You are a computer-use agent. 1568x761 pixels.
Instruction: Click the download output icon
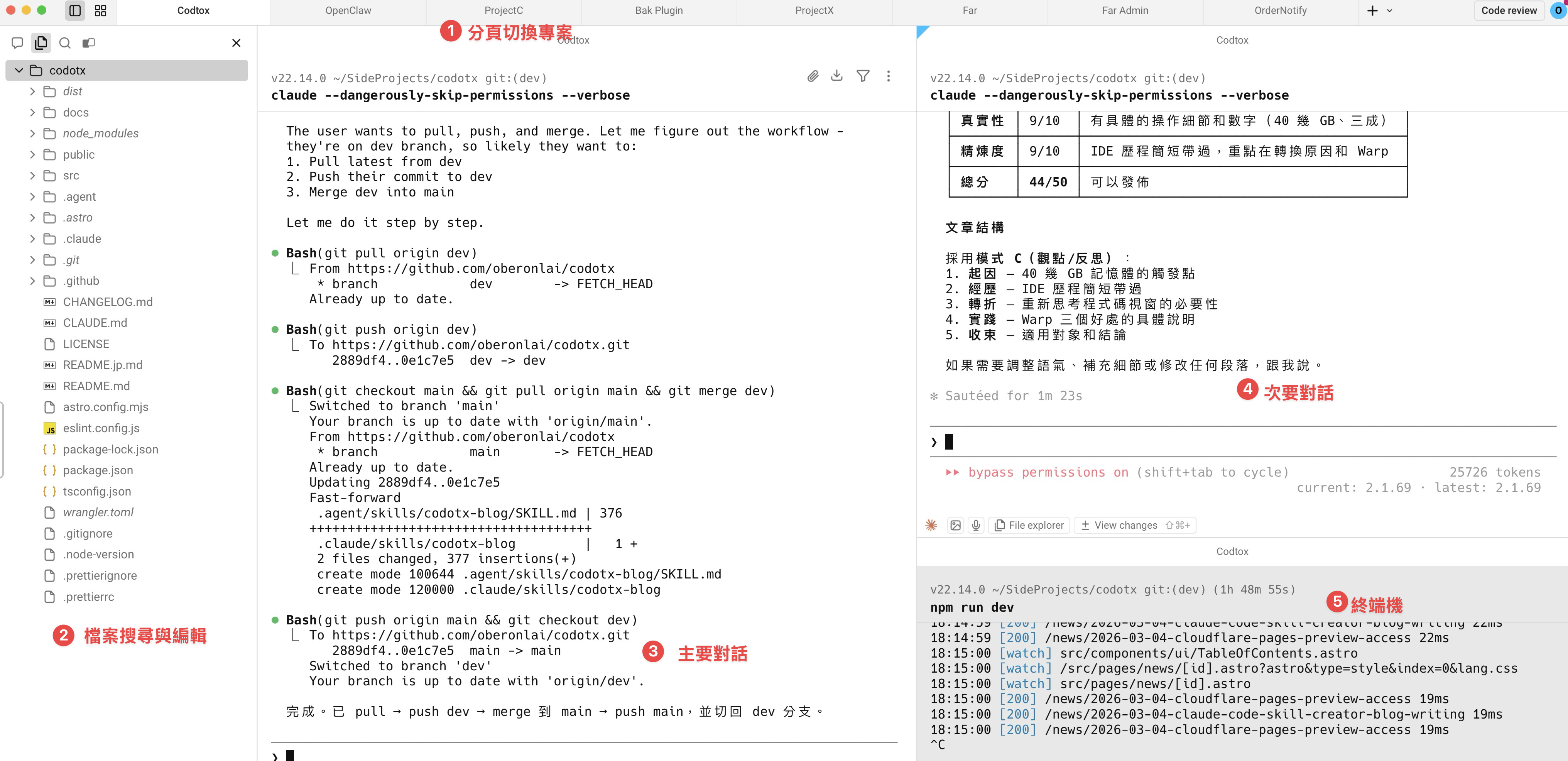(837, 76)
